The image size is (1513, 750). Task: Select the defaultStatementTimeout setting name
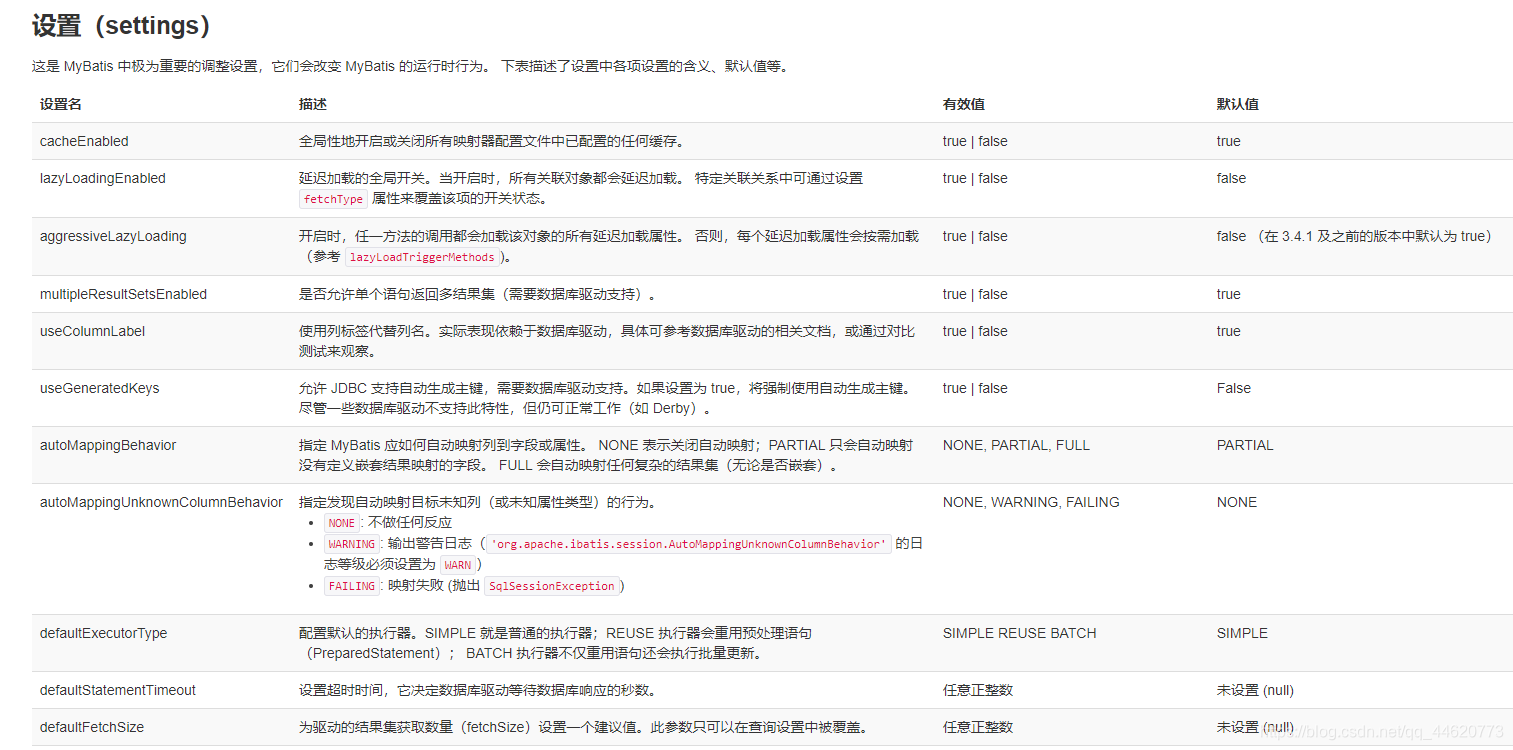tap(118, 690)
